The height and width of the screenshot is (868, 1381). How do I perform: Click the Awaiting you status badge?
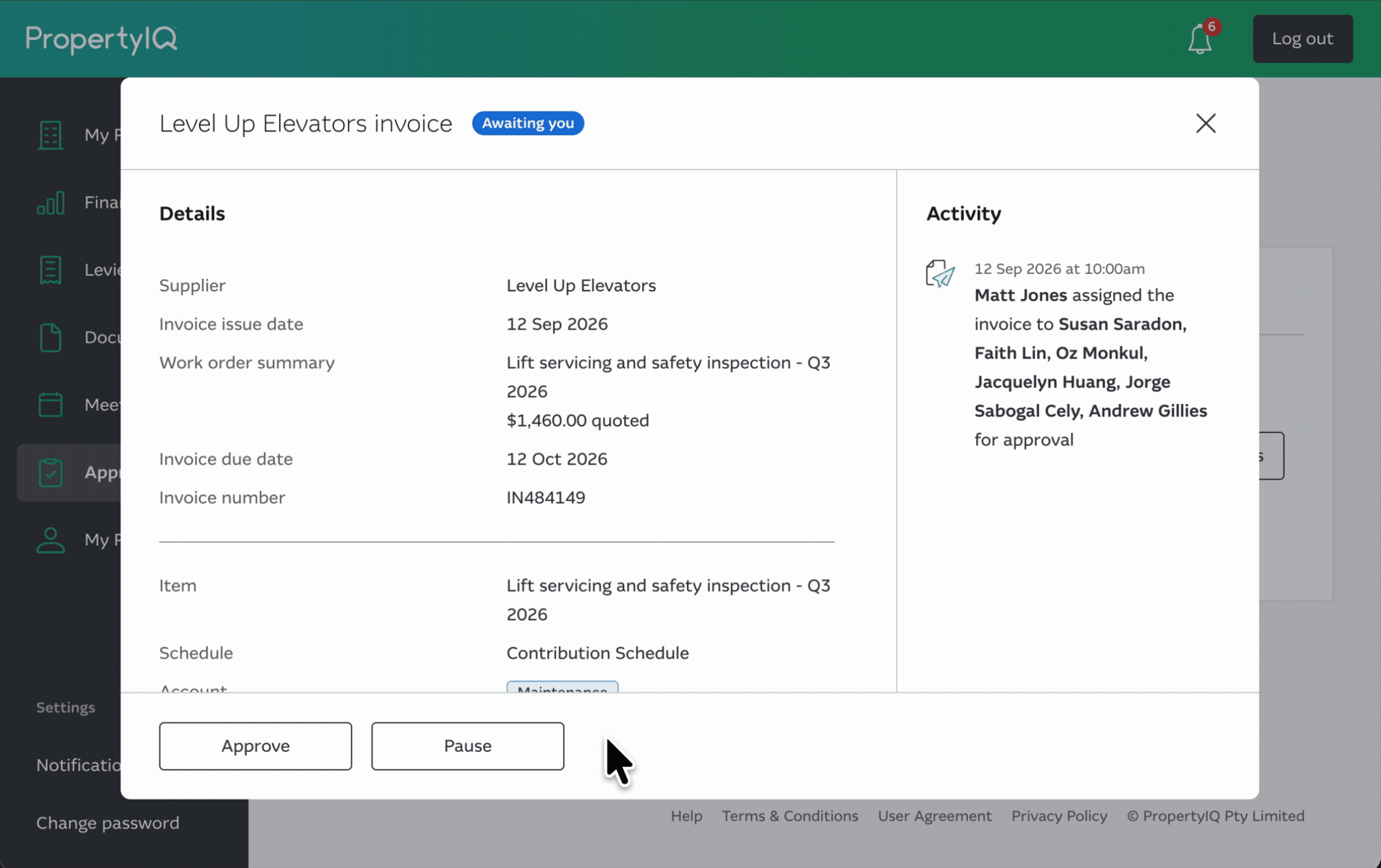[528, 123]
